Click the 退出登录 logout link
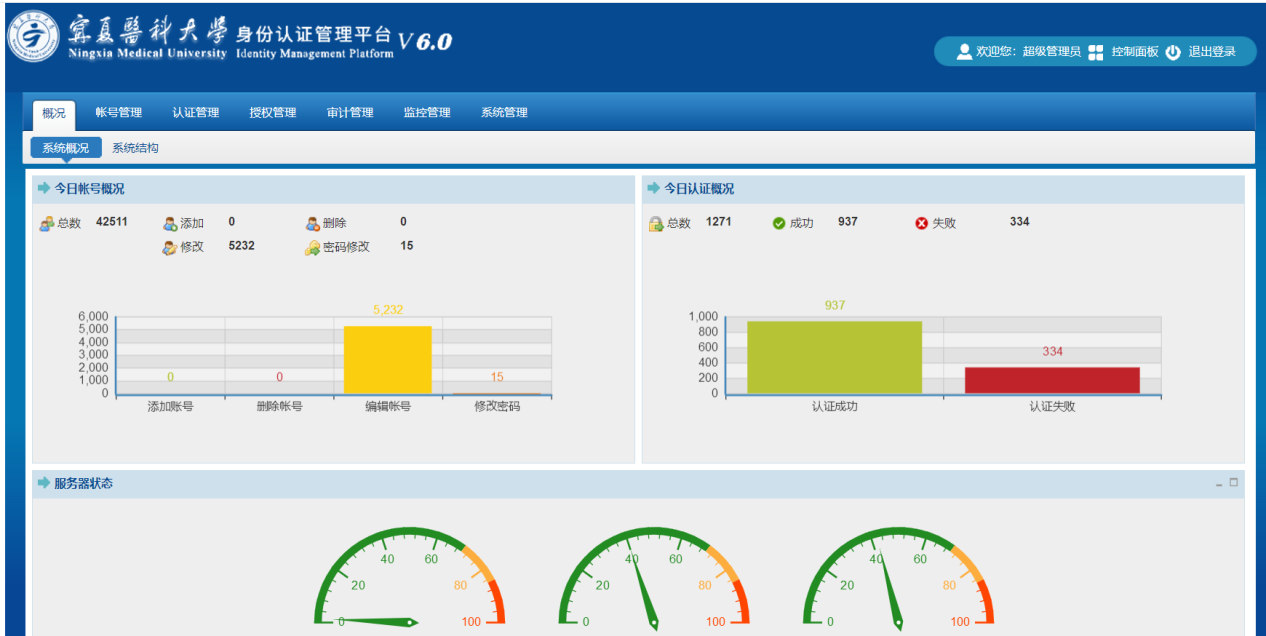1266x636 pixels. pos(1212,52)
